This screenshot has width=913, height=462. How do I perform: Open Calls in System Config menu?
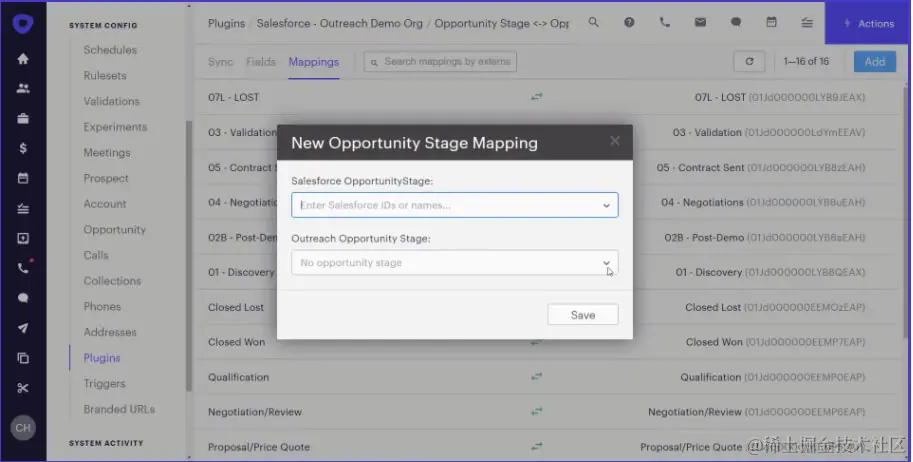96,255
